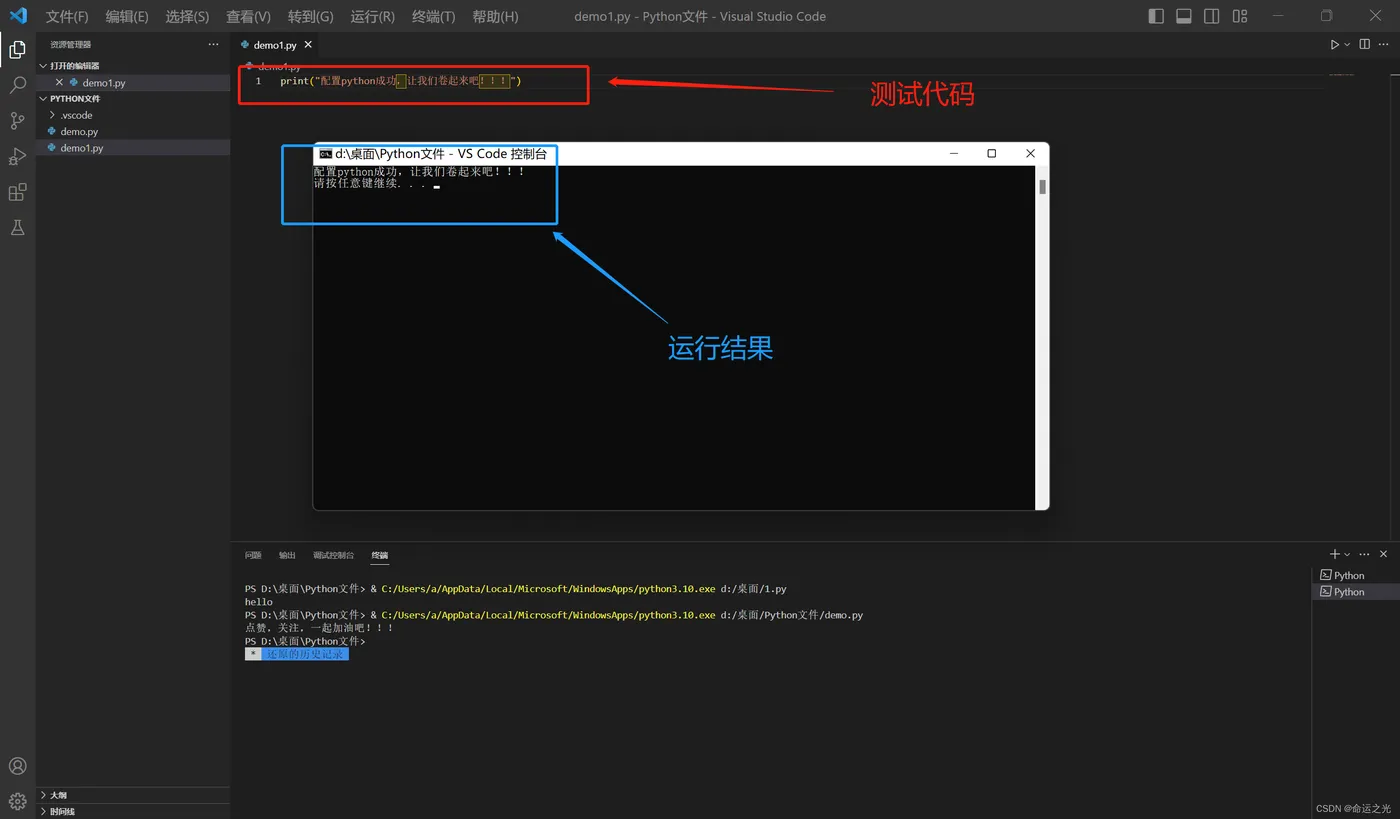The image size is (1400, 819).
Task: Run the Python file with the play icon
Action: 1334,45
